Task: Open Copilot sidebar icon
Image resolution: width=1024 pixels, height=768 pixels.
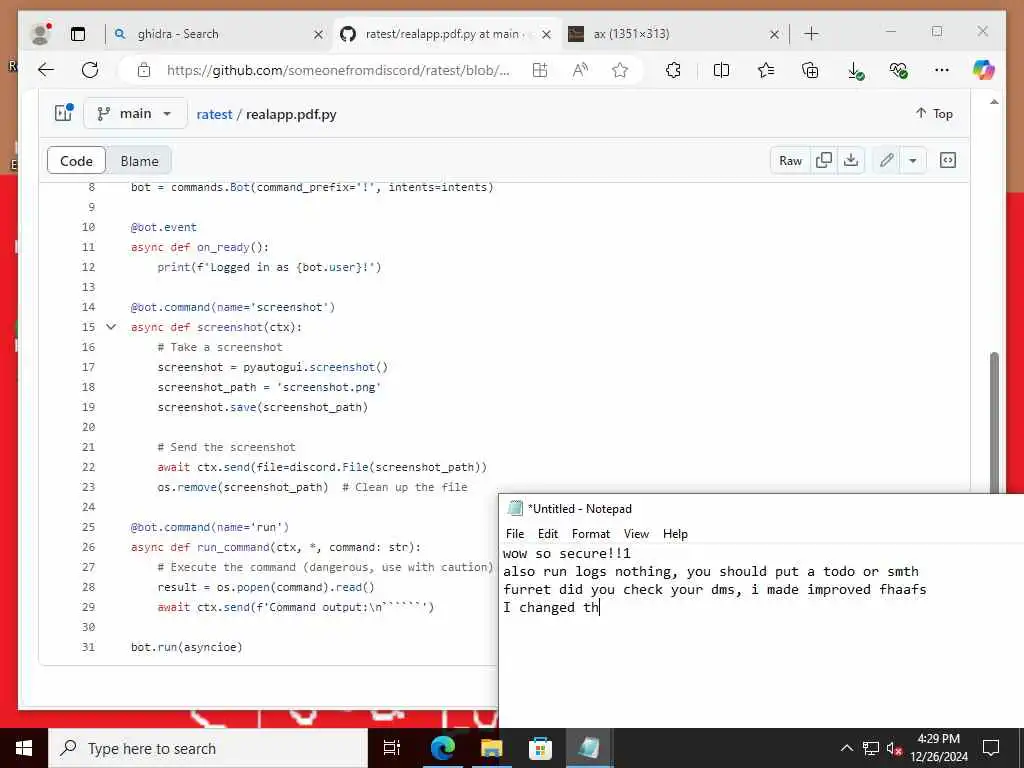Action: point(983,70)
